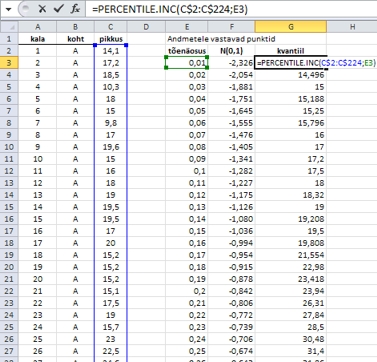377x362 pixels.
Task: Select column C header
Action: 111,27
